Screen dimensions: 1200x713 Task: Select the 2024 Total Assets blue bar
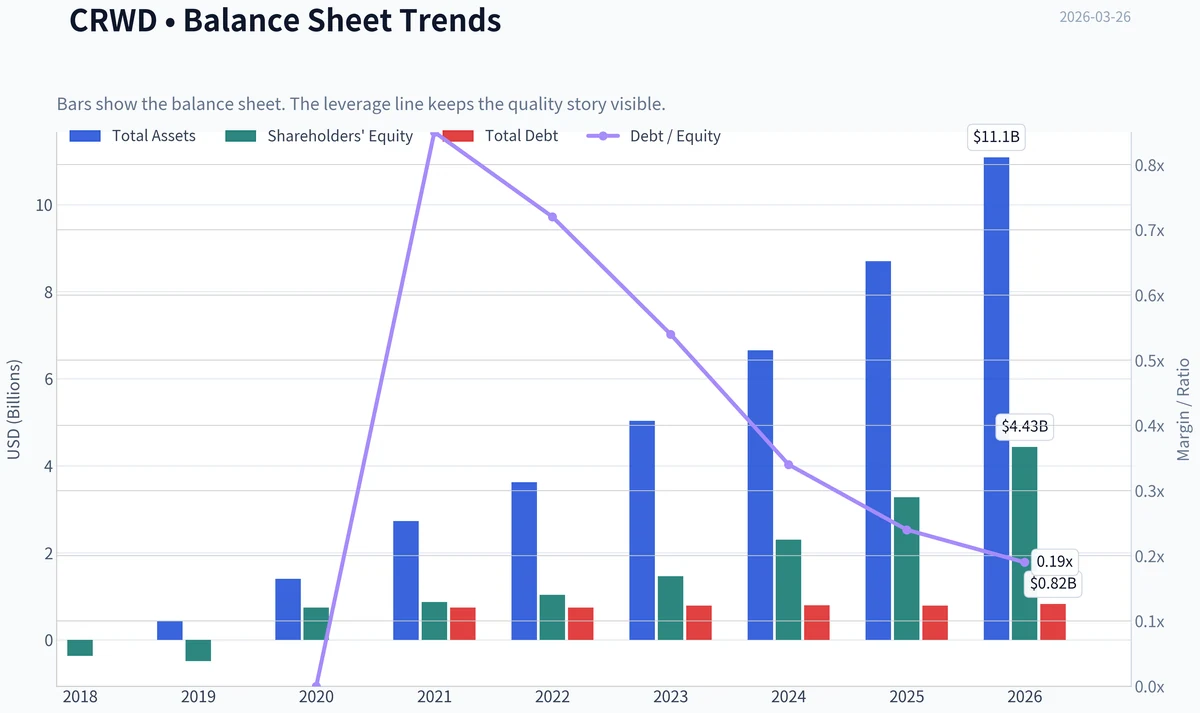(761, 495)
